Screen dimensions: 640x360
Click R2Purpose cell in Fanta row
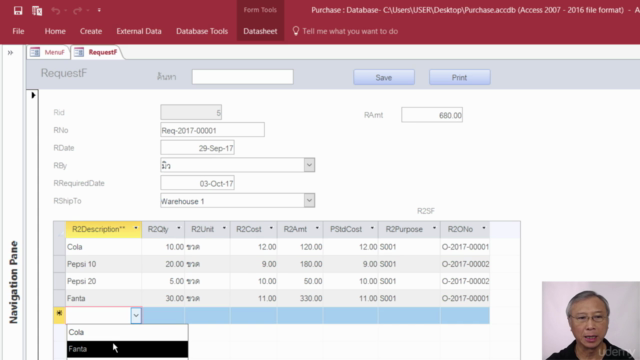click(409, 298)
